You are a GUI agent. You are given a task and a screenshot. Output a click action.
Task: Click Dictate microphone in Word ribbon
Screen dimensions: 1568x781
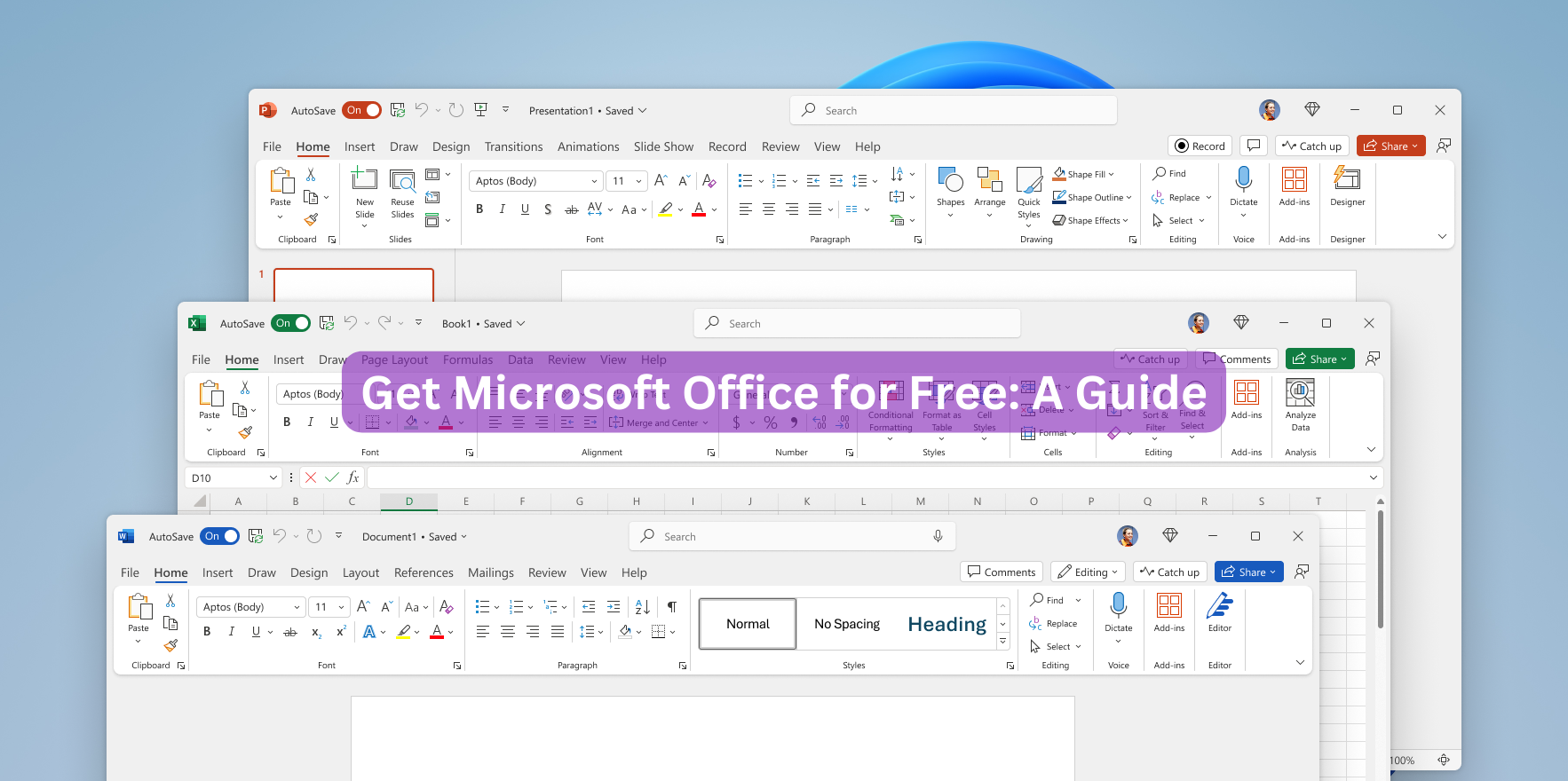point(1119,605)
